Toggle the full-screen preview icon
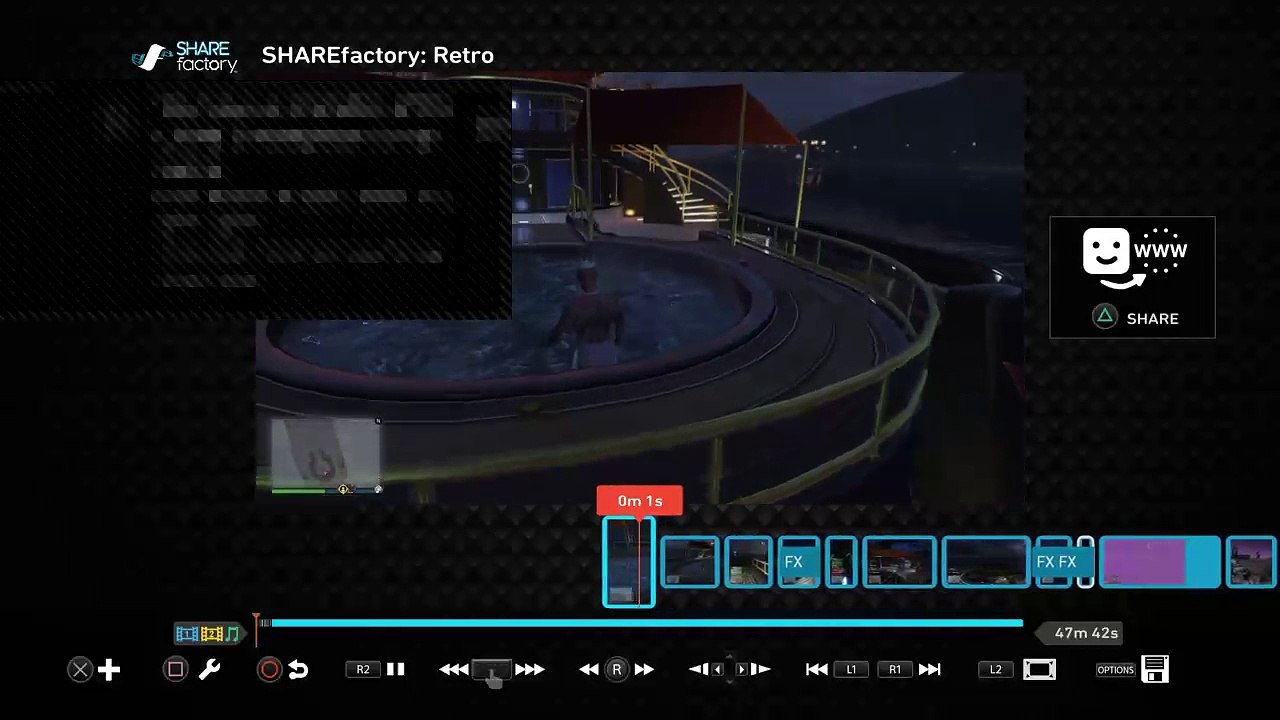This screenshot has height=720, width=1280. point(1040,670)
